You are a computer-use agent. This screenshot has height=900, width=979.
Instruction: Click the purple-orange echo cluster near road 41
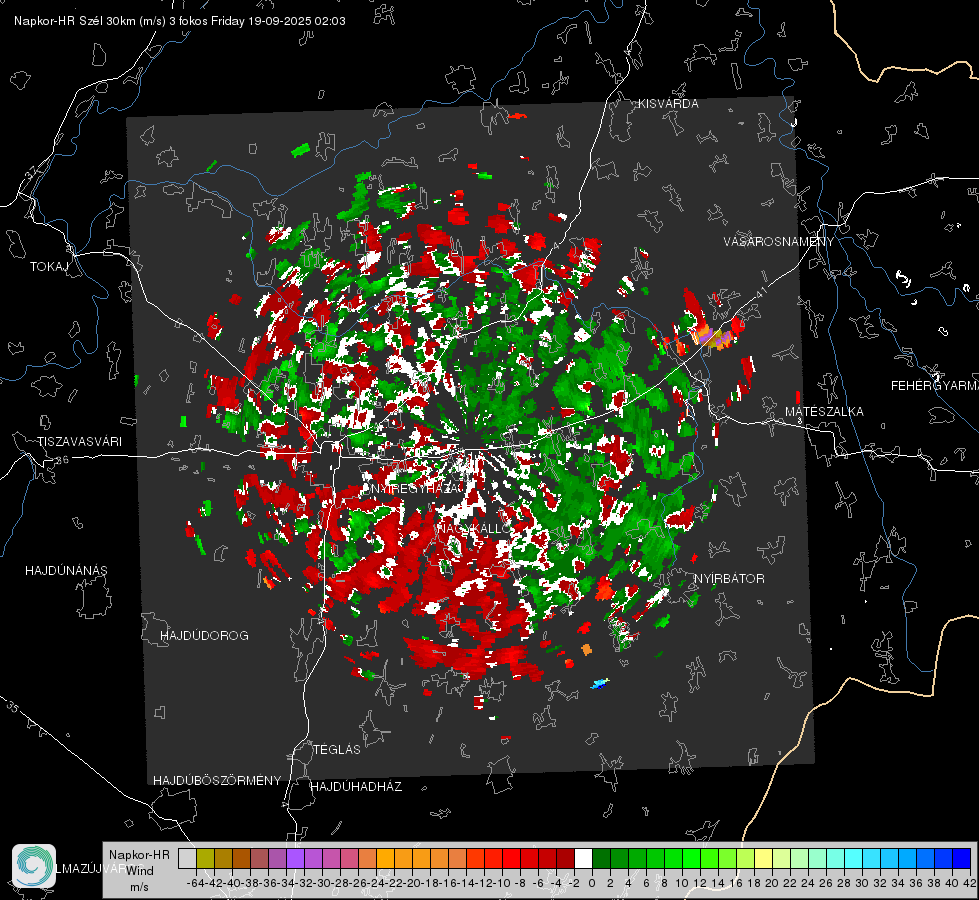tap(715, 337)
